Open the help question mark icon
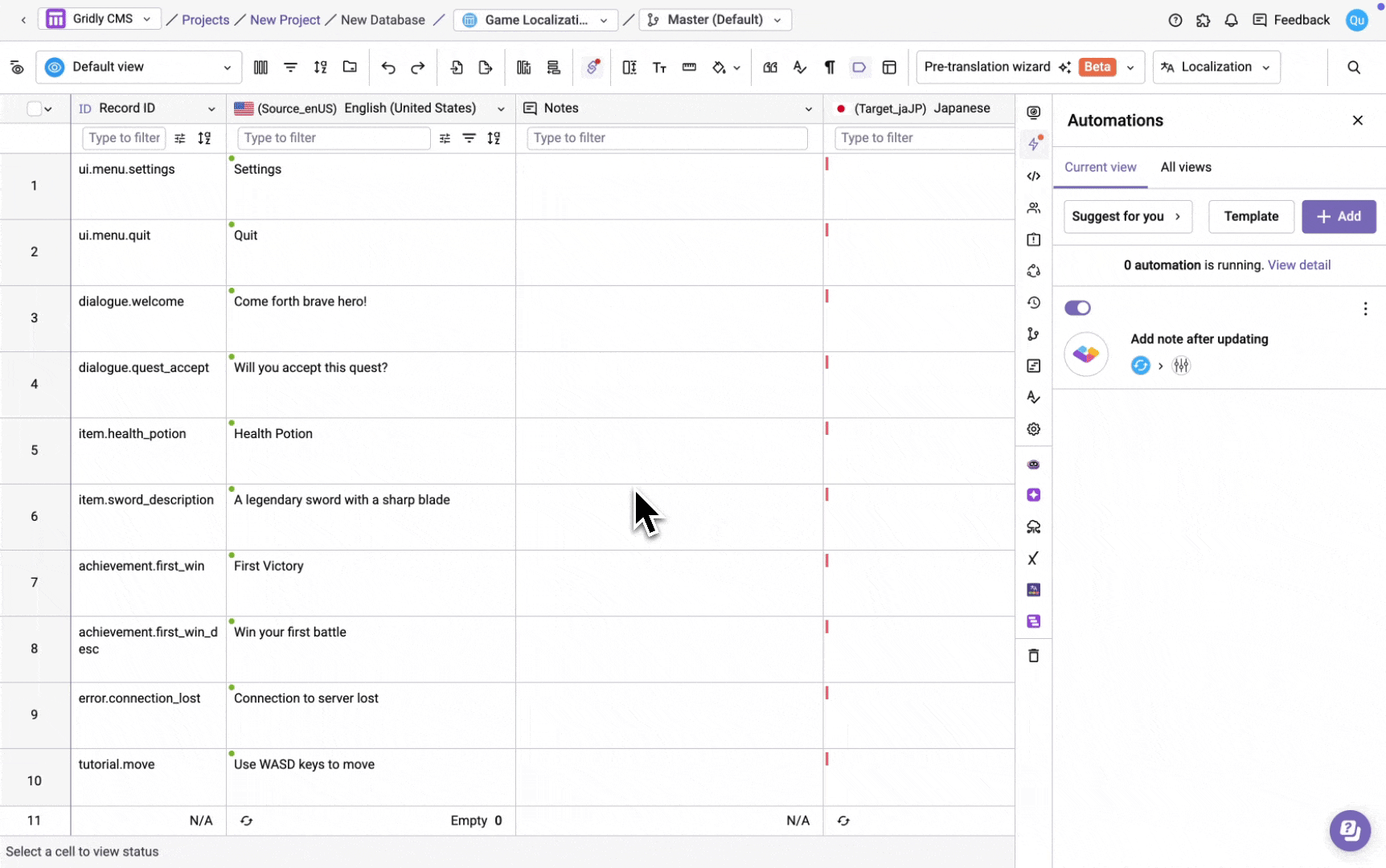This screenshot has height=868, width=1386. 1175,20
